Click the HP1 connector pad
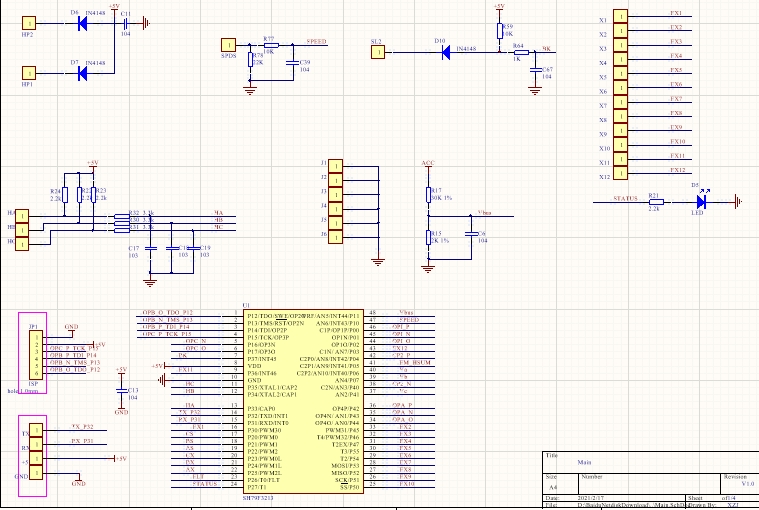 29,73
